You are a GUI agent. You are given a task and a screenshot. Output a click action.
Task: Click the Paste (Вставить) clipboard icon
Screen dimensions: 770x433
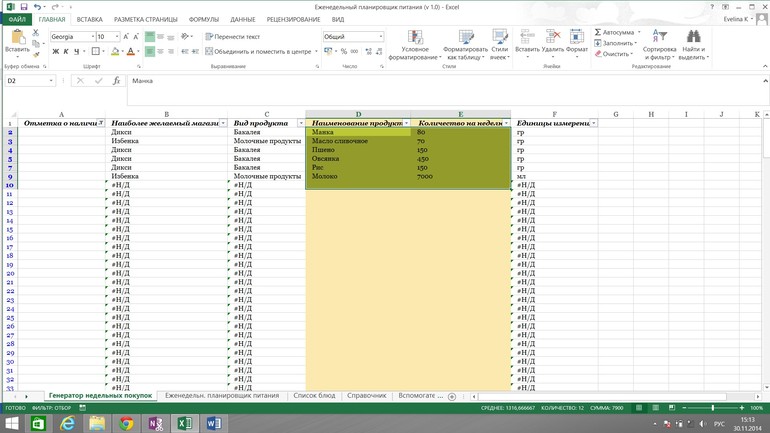[x=17, y=38]
